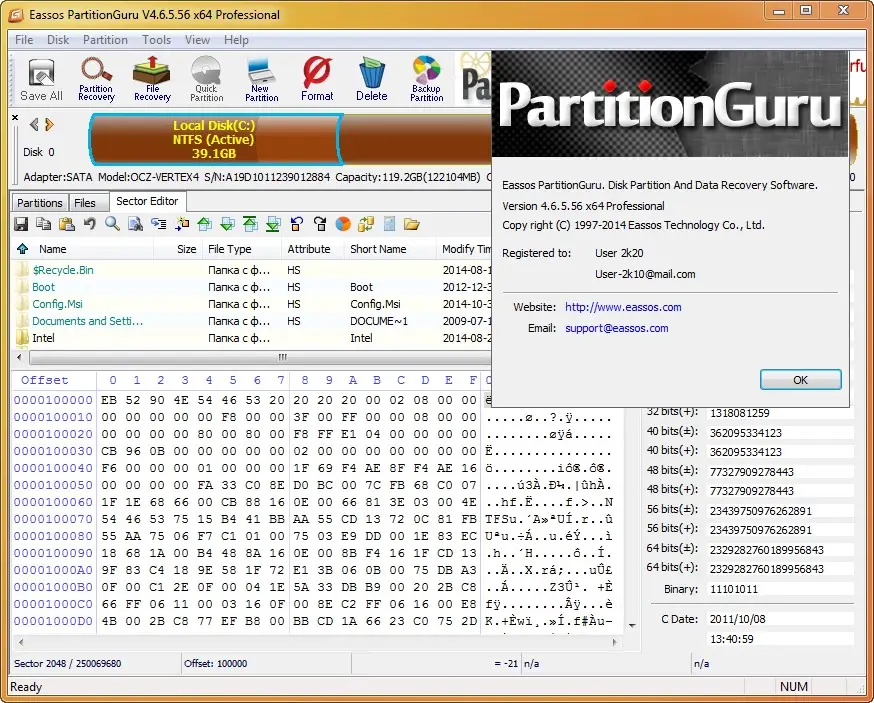The width and height of the screenshot is (874, 703).
Task: Click the open folder icon in sector toolbar
Action: tap(412, 224)
